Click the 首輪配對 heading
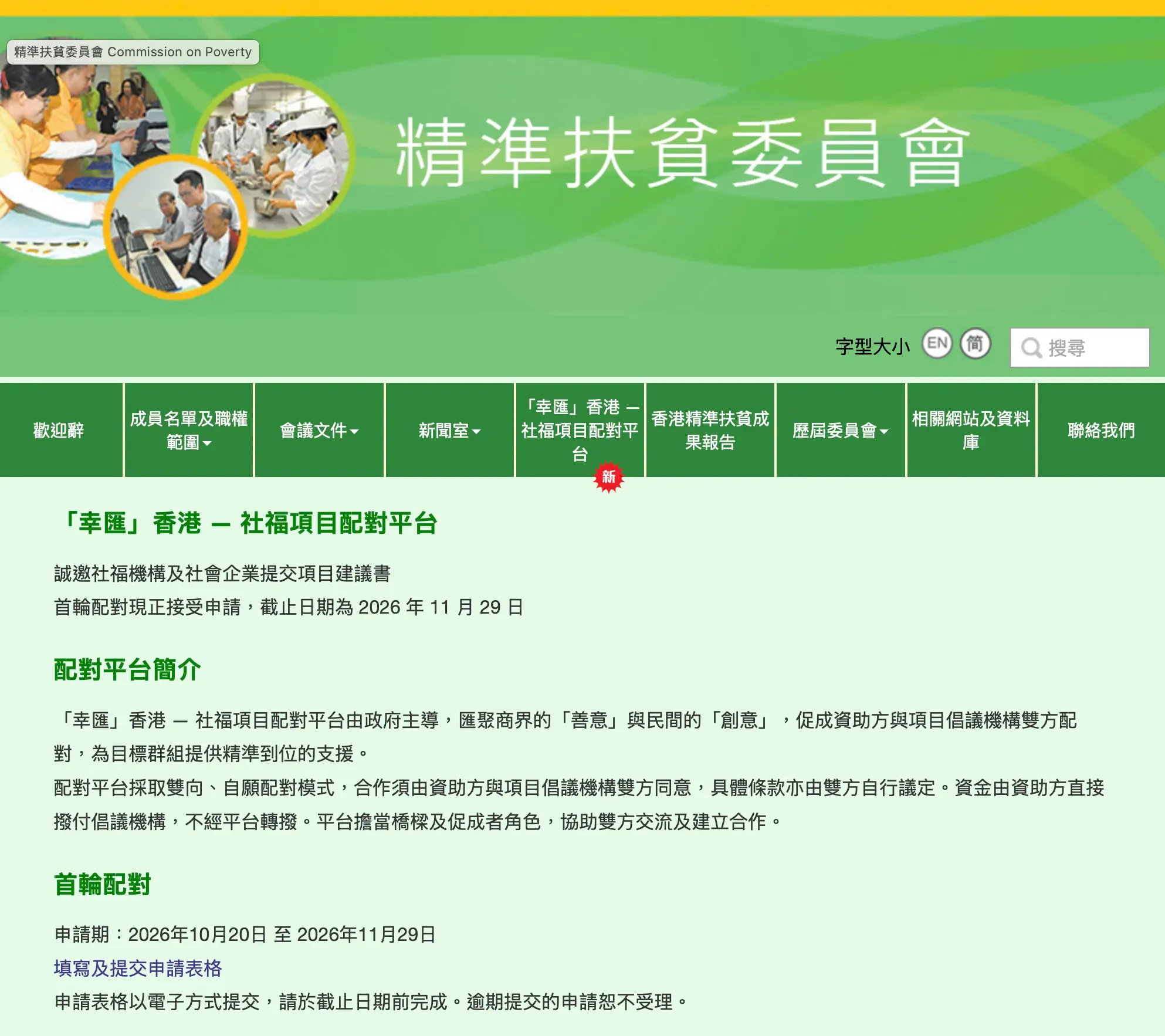The image size is (1165, 1036). point(103,884)
